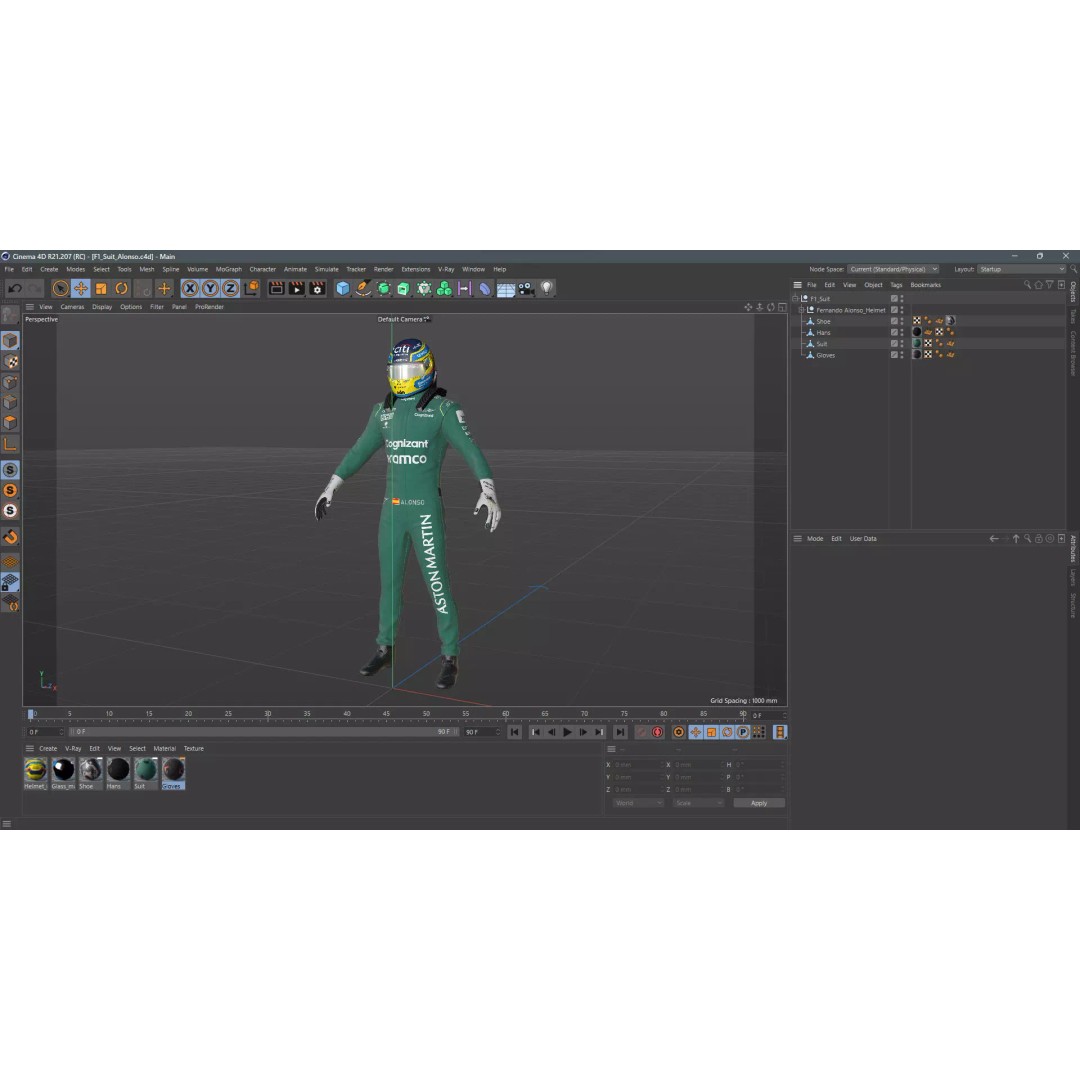Click the light object icon in the toolbar

(544, 288)
